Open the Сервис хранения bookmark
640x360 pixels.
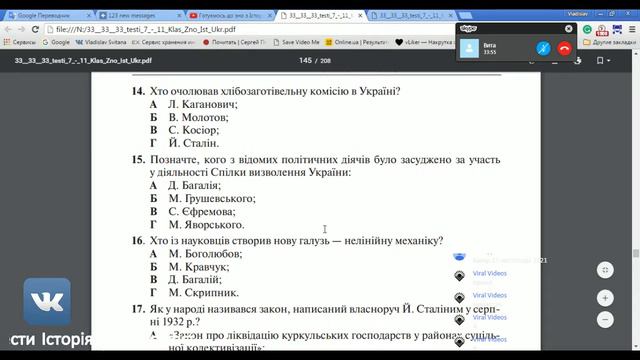(163, 42)
